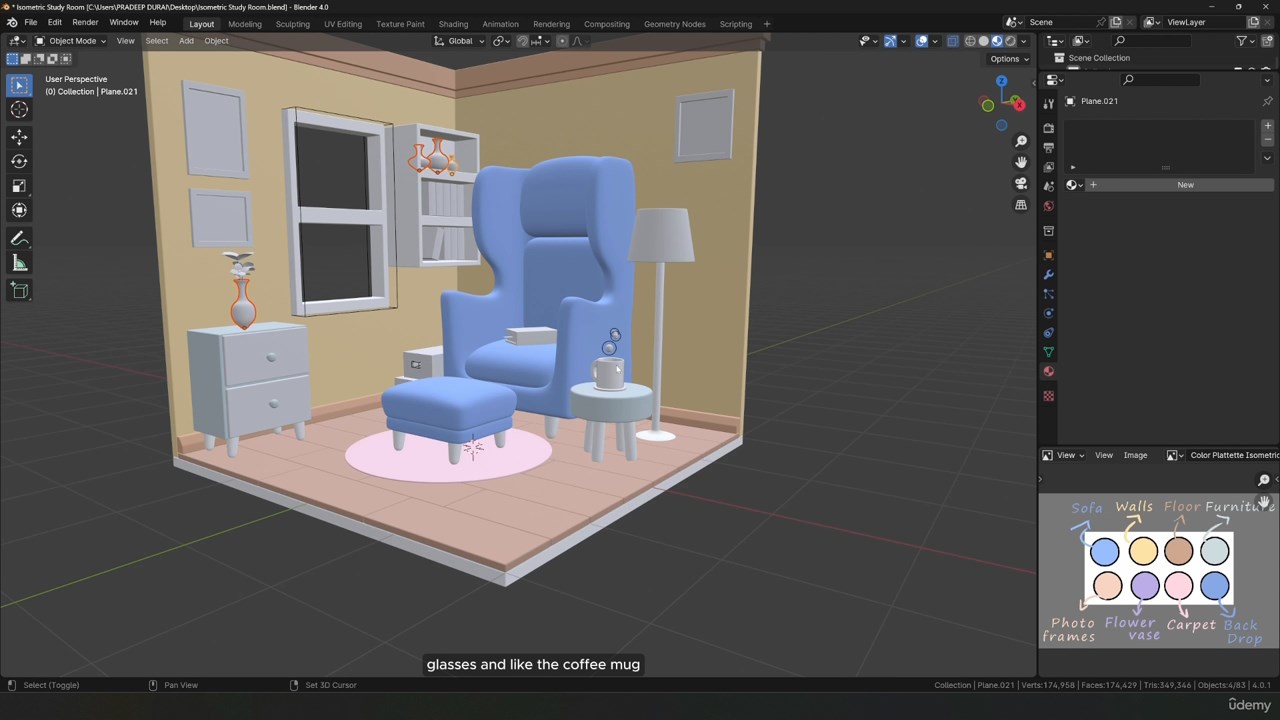1280x720 pixels.
Task: Add a material slot with plus button
Action: (x=1267, y=127)
